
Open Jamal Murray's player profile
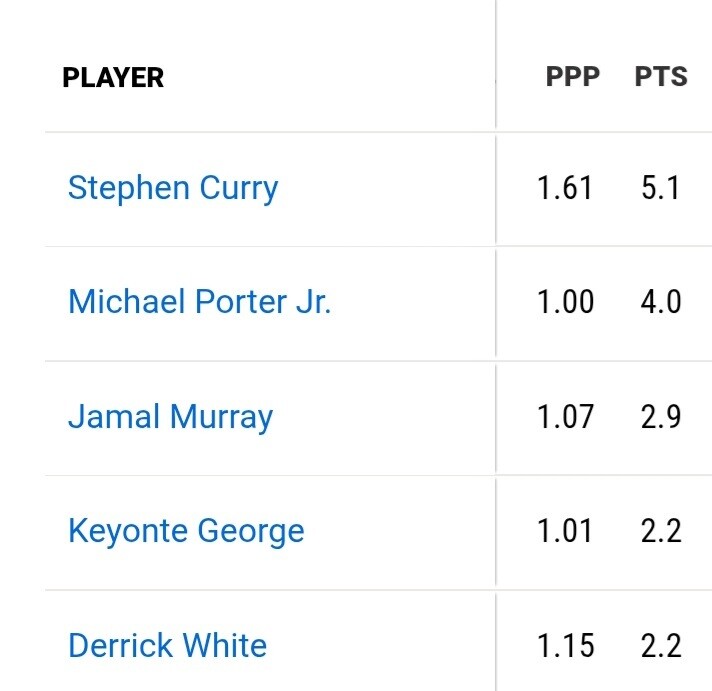click(x=170, y=417)
